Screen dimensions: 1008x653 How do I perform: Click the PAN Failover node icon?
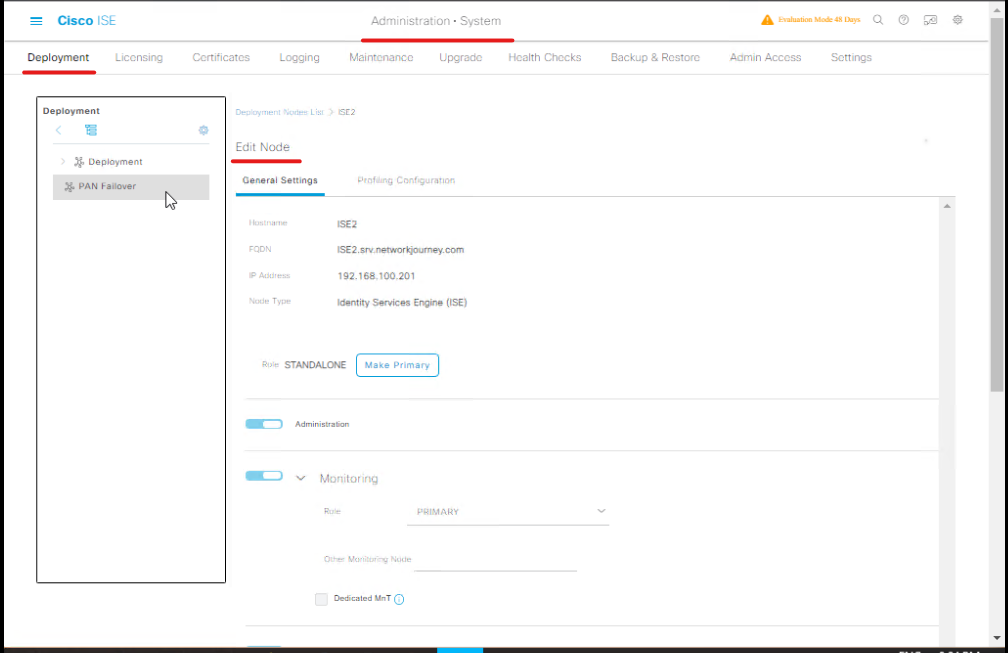69,186
